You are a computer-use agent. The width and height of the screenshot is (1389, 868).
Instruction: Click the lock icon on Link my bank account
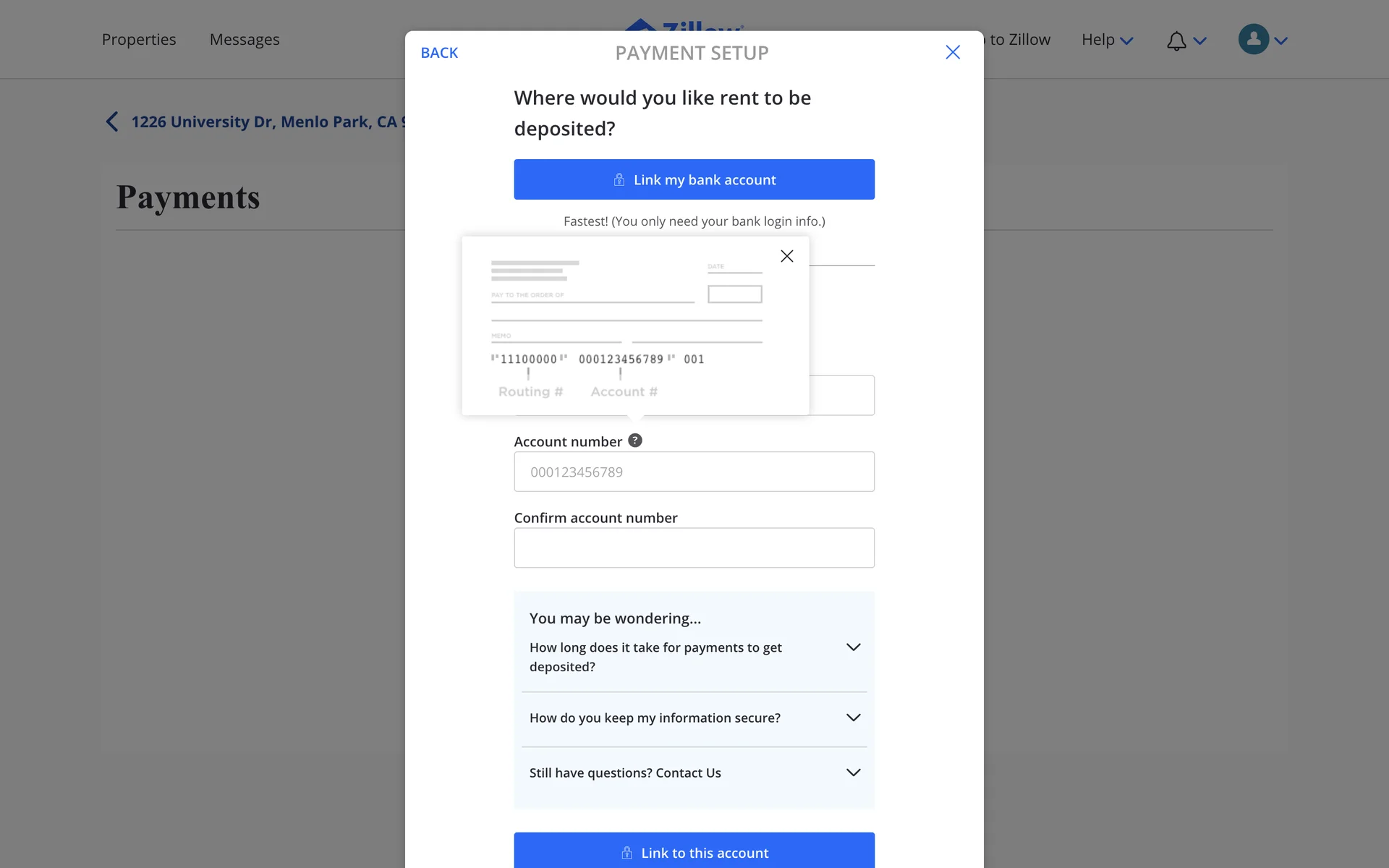(619, 179)
